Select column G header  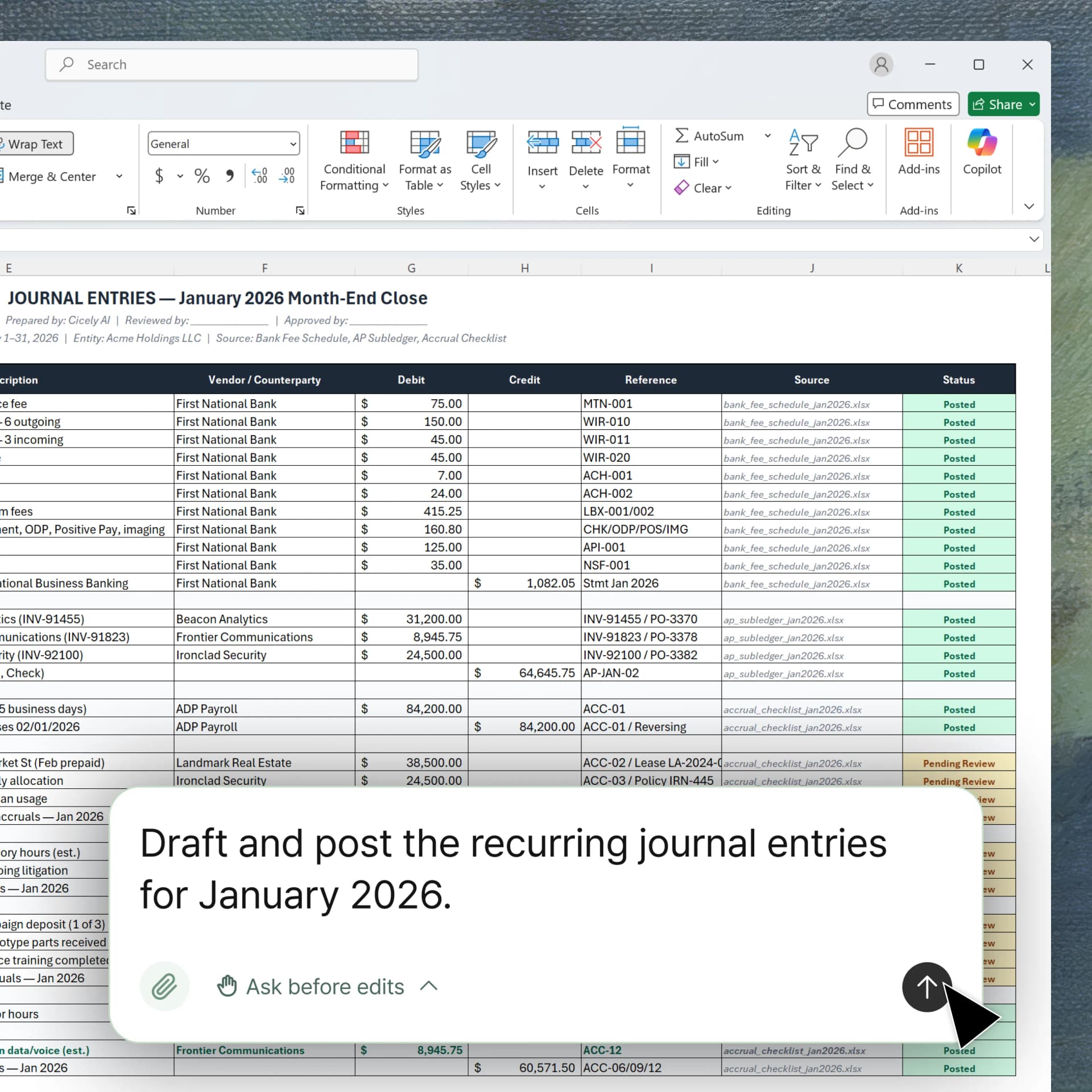(411, 268)
